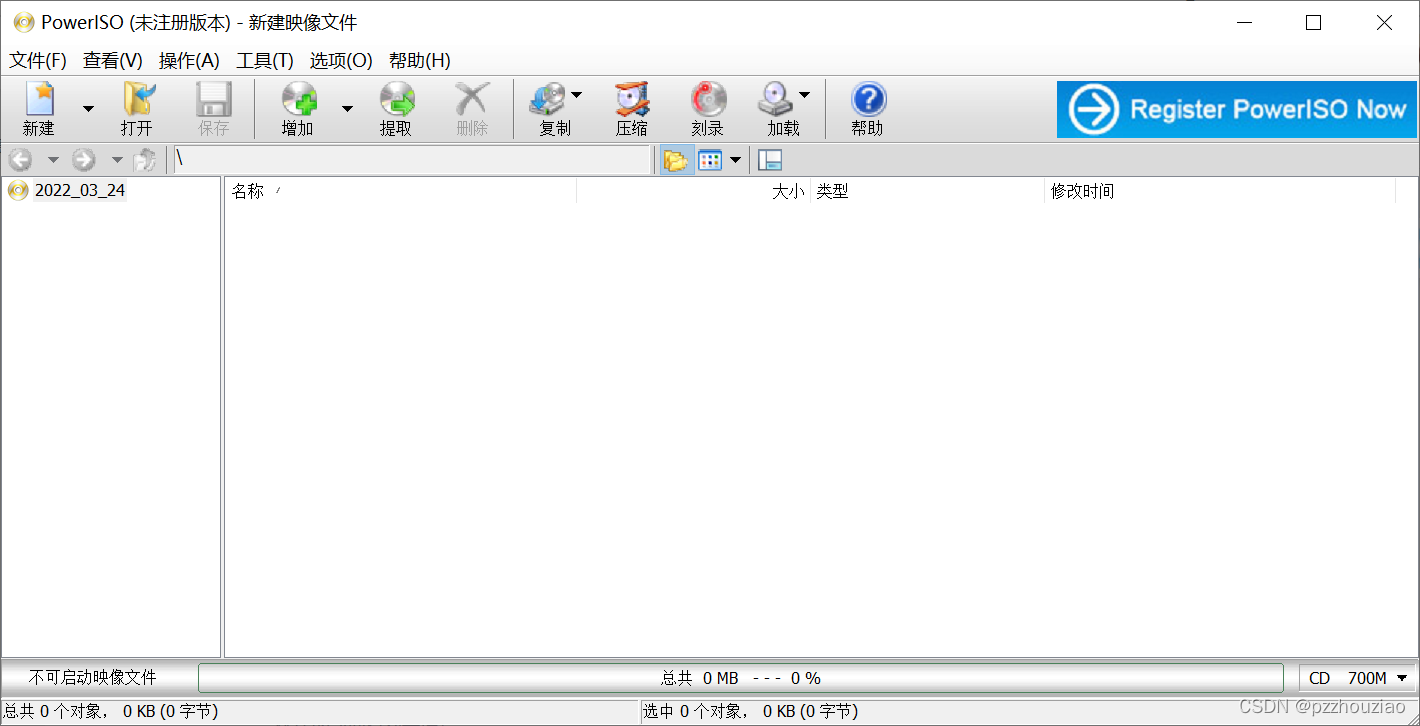Screen dimensions: 1420x726
Task: Open the 操作(A) menu
Action: [189, 61]
